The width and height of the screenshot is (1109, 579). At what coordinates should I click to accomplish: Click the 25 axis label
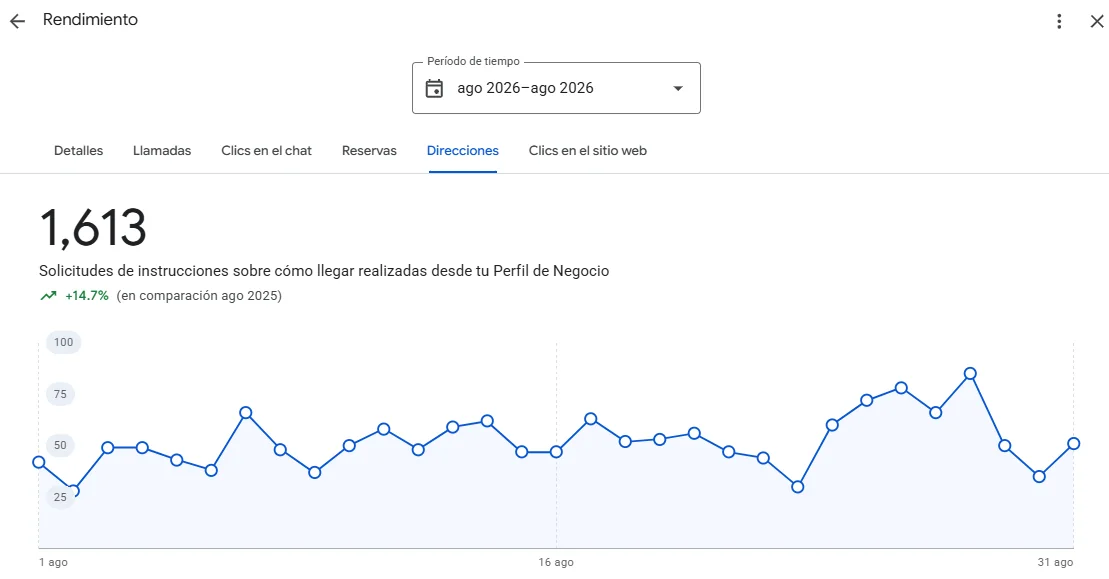[60, 497]
